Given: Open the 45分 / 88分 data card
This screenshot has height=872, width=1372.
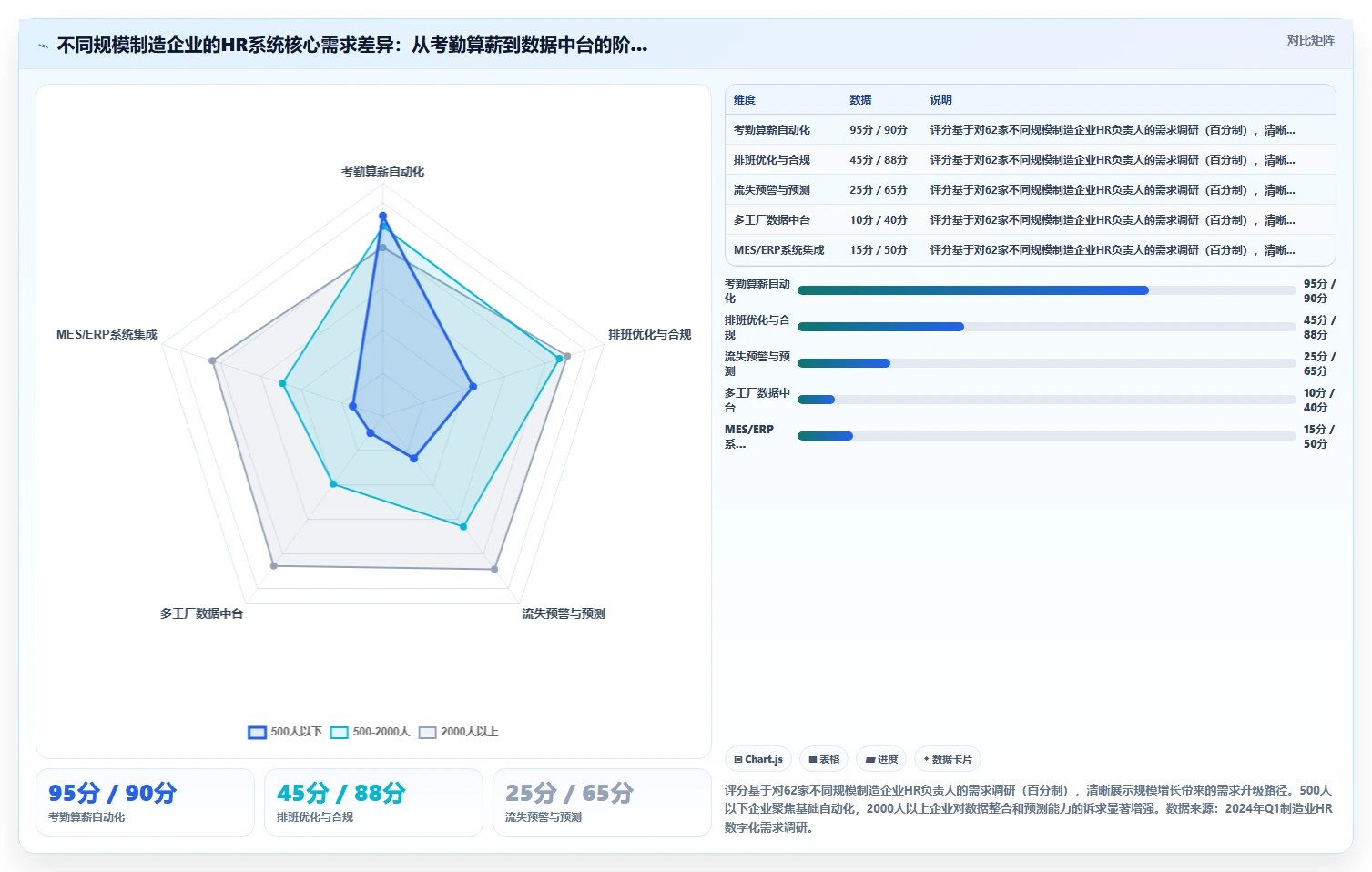Looking at the screenshot, I should tap(373, 802).
